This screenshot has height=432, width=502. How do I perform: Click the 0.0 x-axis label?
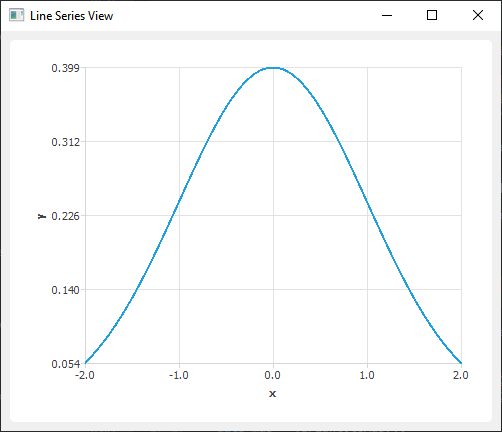(272, 375)
